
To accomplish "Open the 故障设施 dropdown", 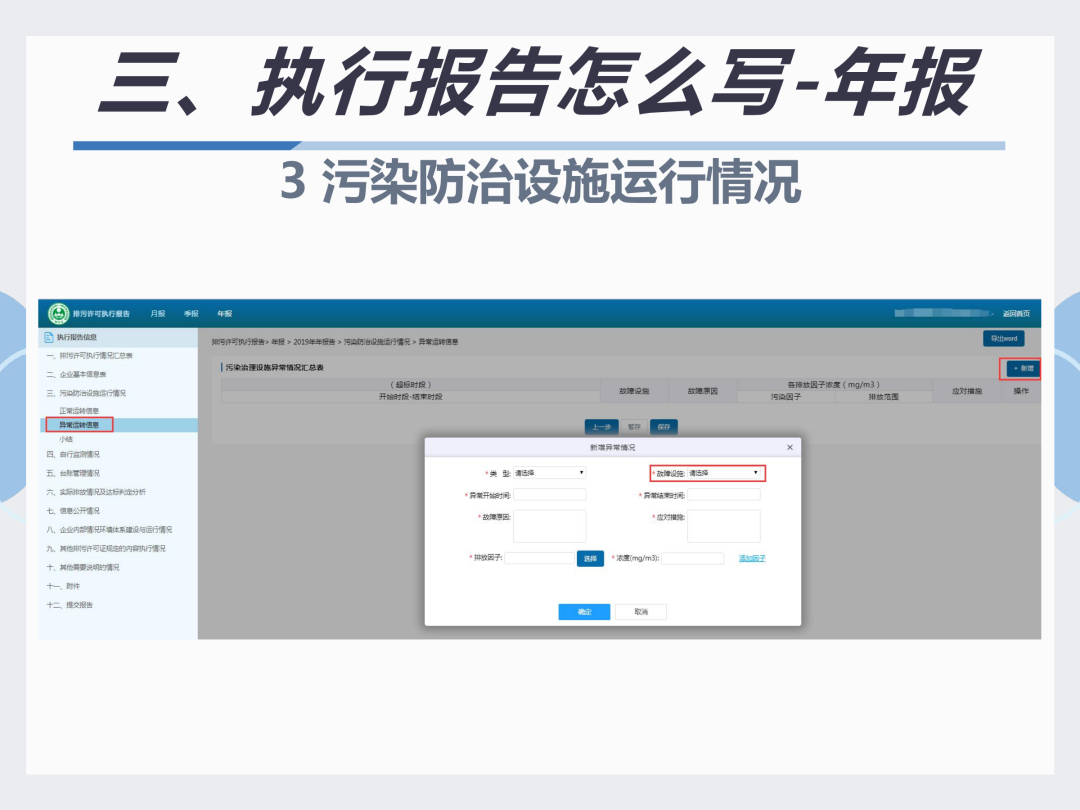I will click(x=724, y=473).
